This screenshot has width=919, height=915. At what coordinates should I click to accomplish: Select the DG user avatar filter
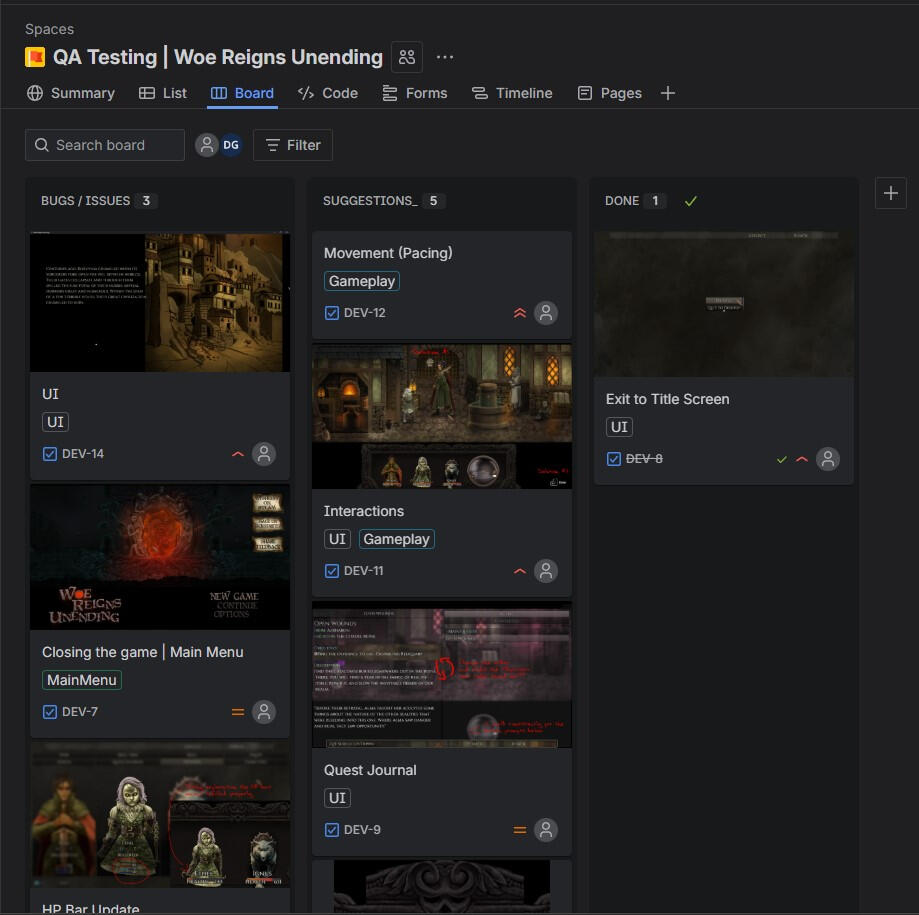(231, 145)
